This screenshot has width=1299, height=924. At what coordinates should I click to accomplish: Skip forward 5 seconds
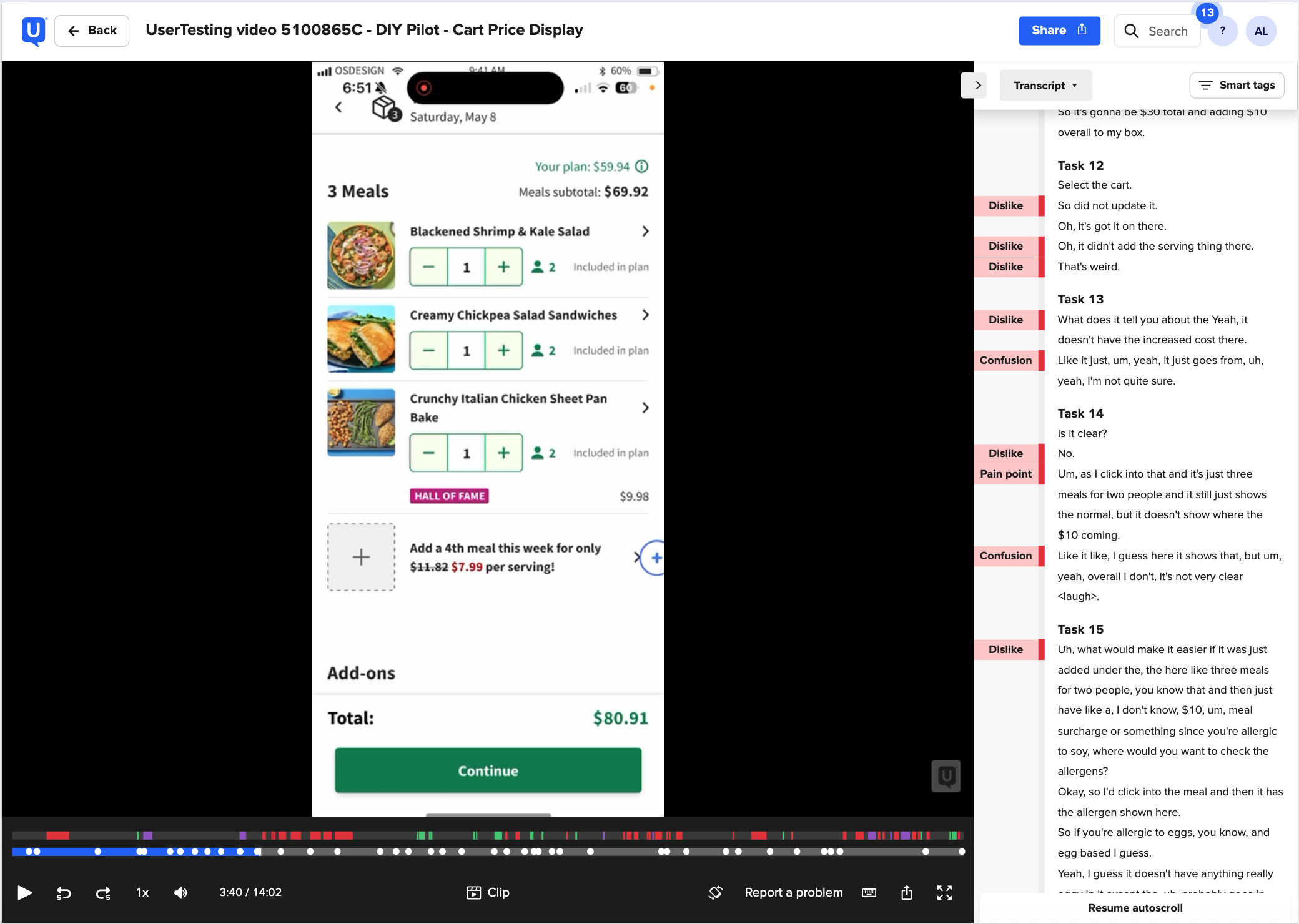(102, 892)
